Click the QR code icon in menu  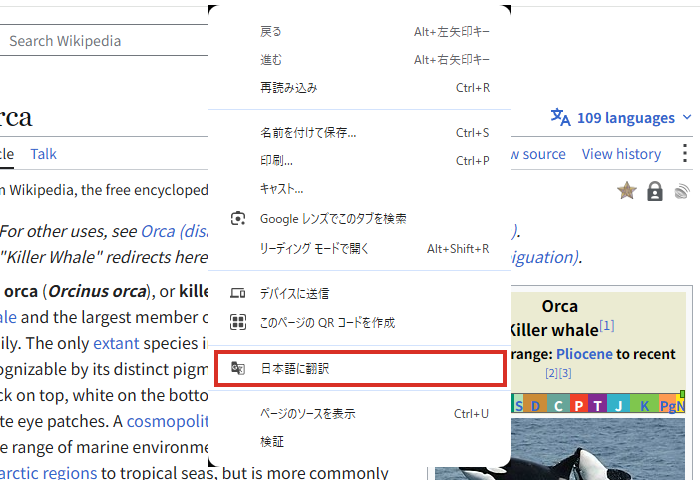[238, 322]
